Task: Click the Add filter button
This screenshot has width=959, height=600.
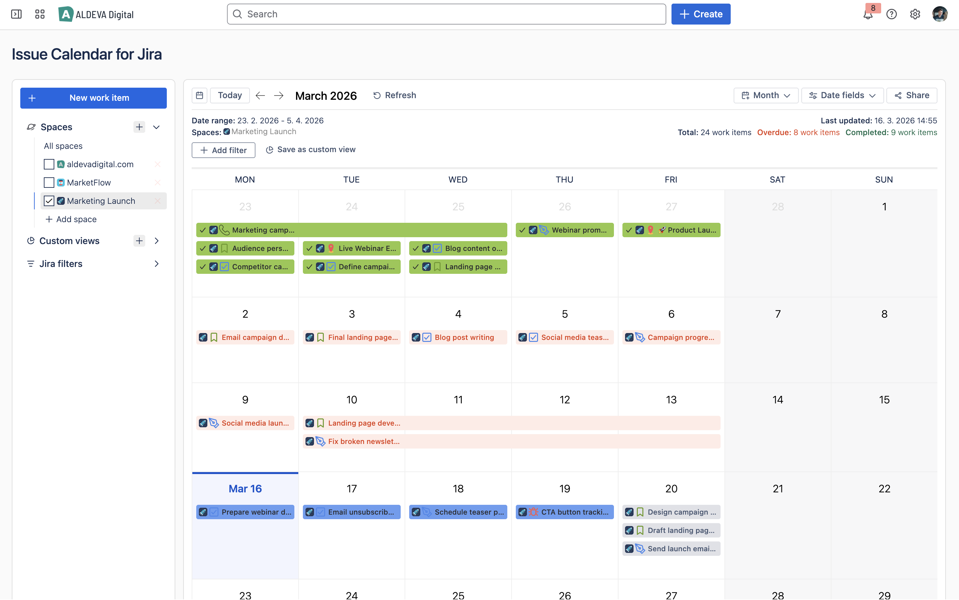Action: coord(223,150)
